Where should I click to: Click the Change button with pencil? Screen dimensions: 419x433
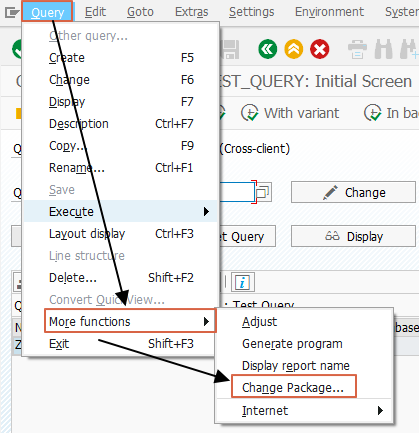[353, 192]
